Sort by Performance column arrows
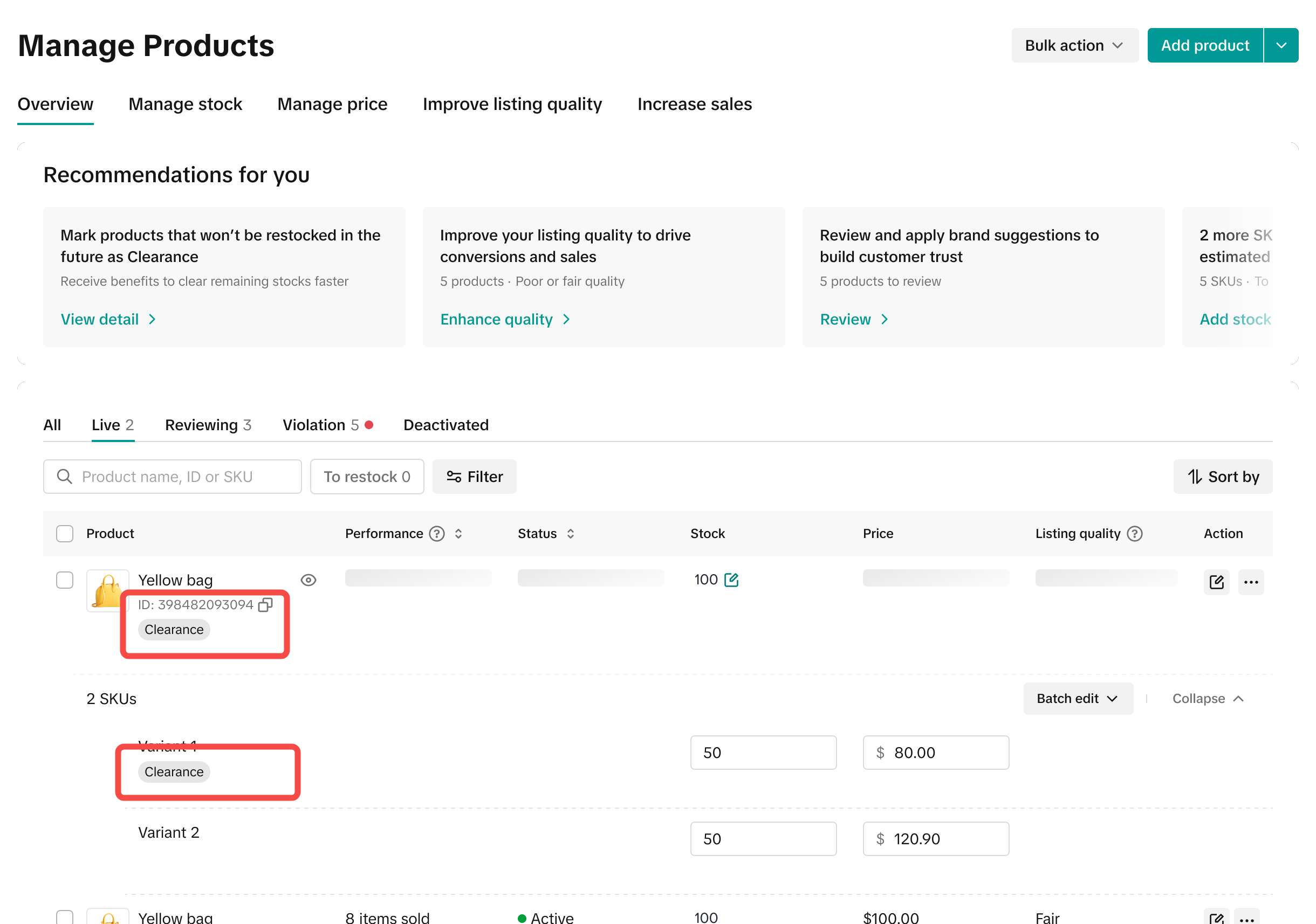The image size is (1316, 924). coord(458,534)
